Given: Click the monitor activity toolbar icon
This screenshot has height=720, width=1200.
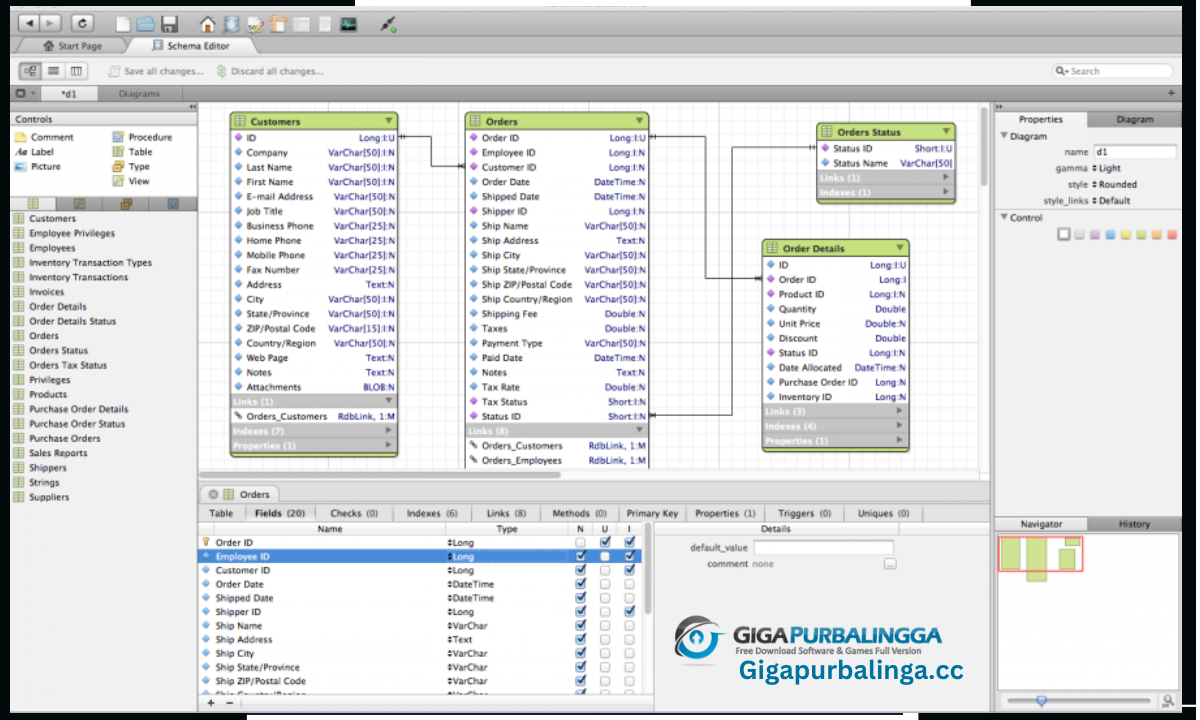Looking at the screenshot, I should tap(348, 23).
